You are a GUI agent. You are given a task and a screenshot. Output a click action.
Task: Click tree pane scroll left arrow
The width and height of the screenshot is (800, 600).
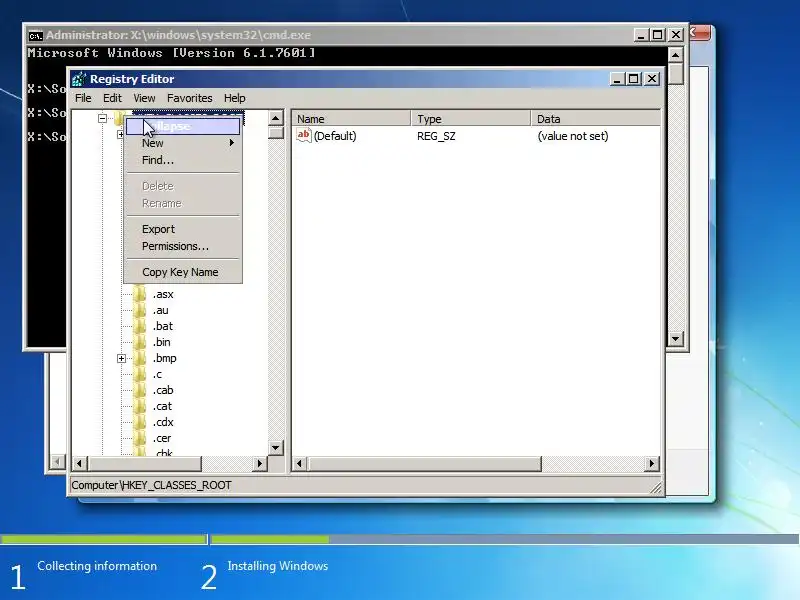pos(79,463)
